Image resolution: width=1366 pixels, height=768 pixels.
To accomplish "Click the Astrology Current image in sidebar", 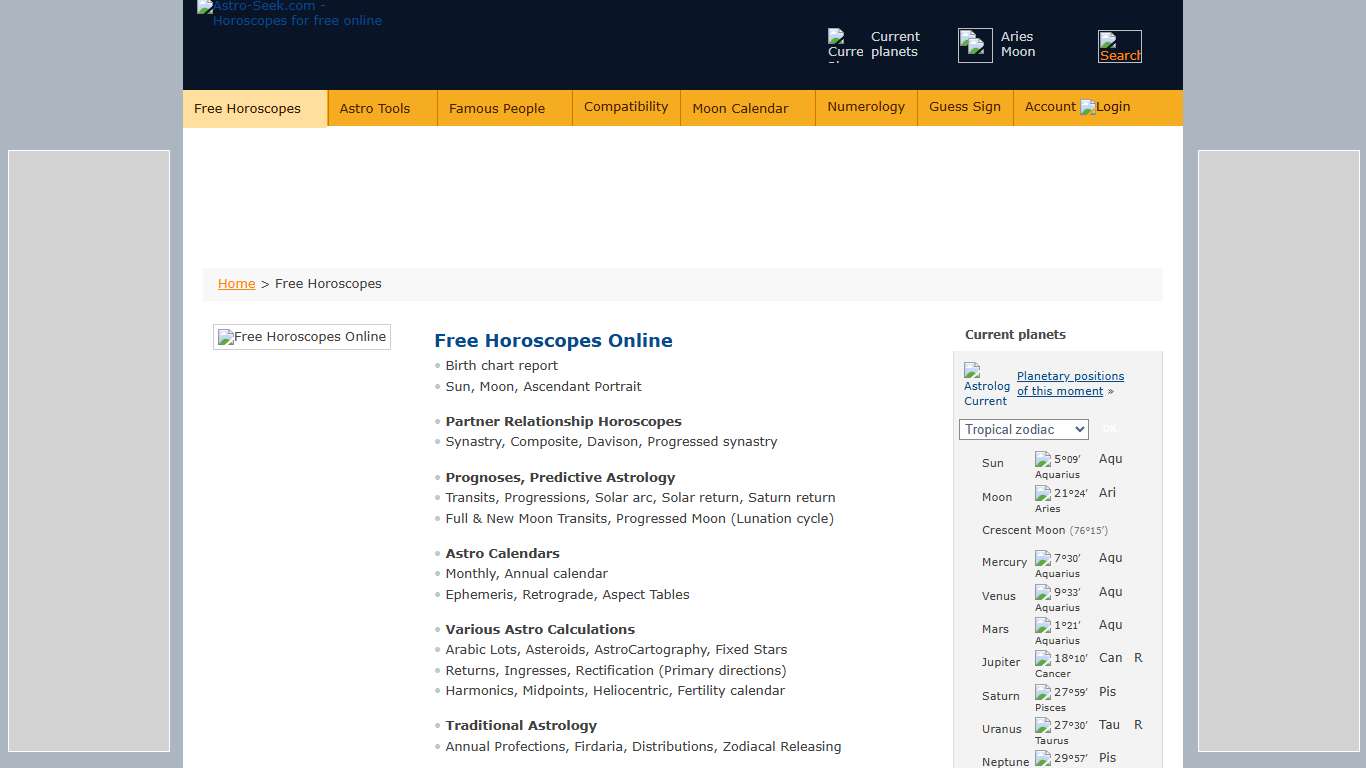I will click(x=986, y=385).
